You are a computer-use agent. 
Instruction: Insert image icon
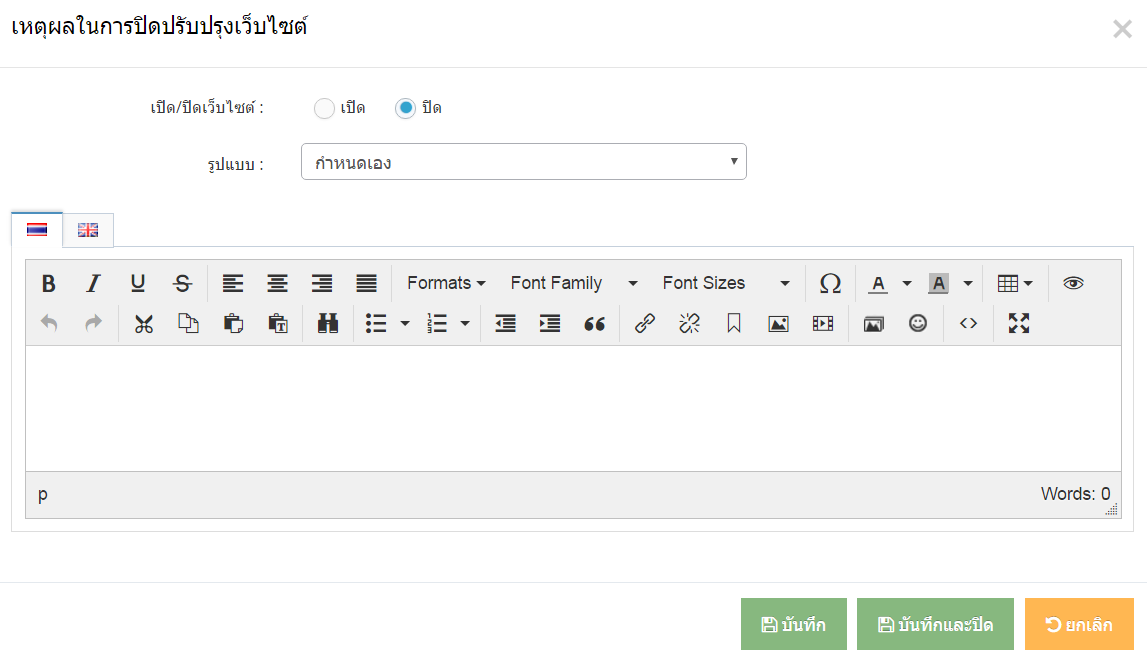tap(778, 323)
